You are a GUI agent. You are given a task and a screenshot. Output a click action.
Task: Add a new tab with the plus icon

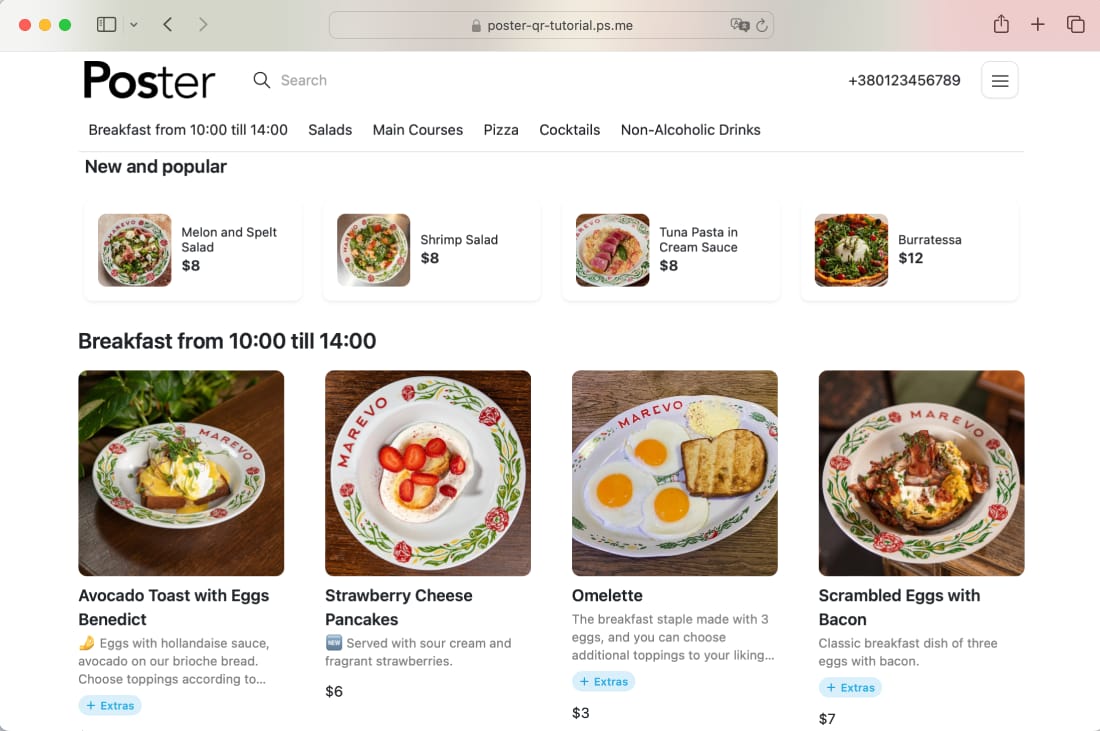click(x=1038, y=25)
